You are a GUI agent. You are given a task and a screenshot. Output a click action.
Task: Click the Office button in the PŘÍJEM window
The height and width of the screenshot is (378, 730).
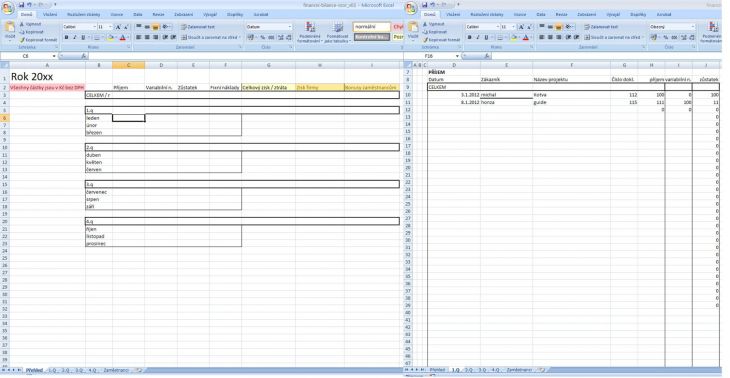pyautogui.click(x=411, y=8)
